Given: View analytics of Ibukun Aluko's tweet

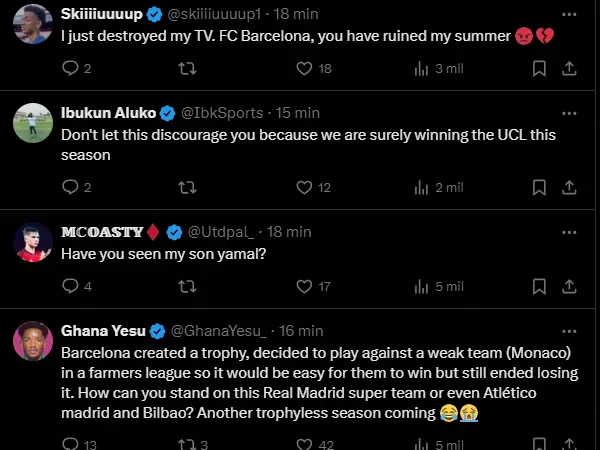Looking at the screenshot, I should 421,187.
